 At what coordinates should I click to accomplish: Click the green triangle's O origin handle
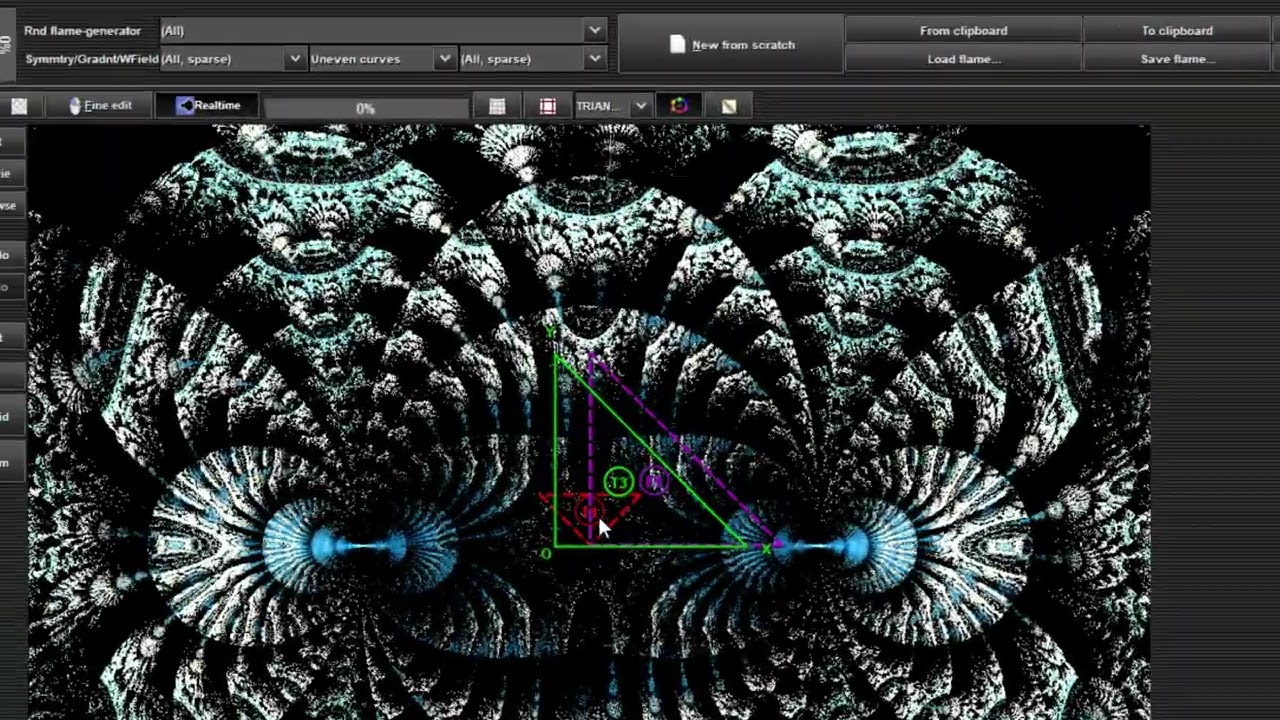point(546,553)
